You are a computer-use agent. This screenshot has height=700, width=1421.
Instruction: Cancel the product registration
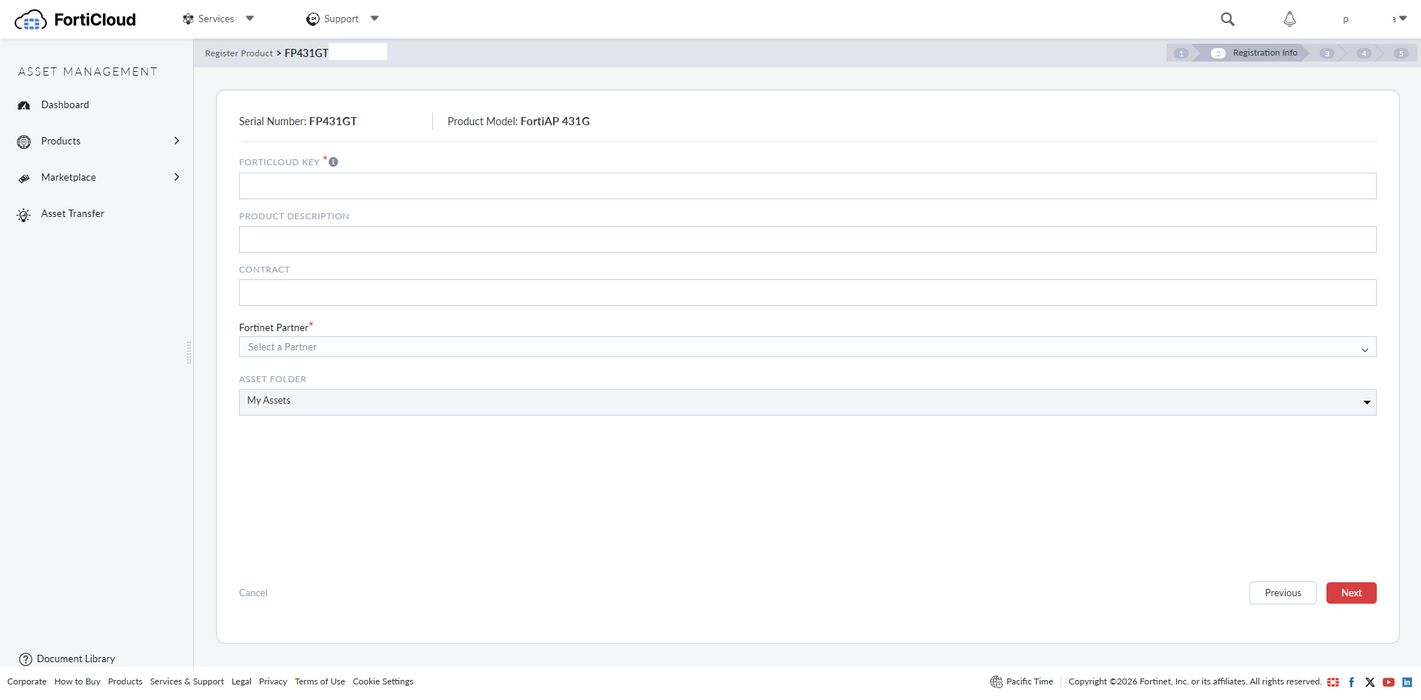(253, 593)
